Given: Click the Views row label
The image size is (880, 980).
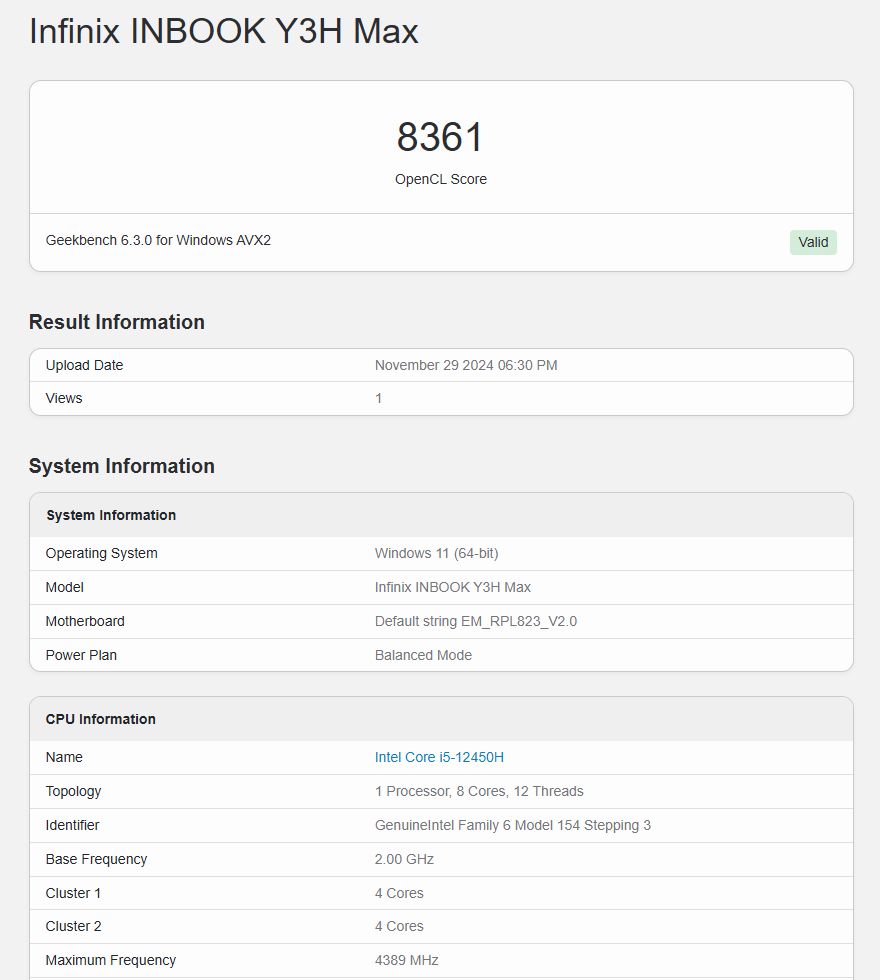Looking at the screenshot, I should (64, 398).
